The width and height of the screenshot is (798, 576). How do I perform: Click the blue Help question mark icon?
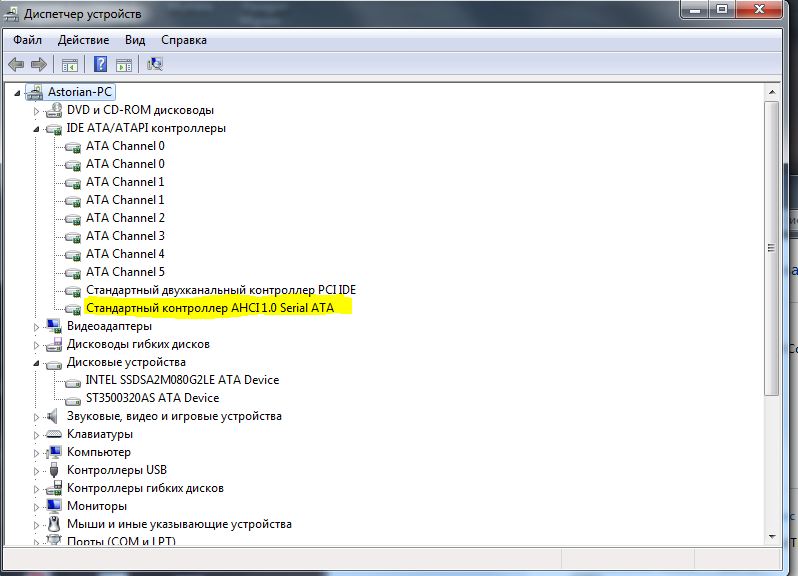click(x=100, y=65)
